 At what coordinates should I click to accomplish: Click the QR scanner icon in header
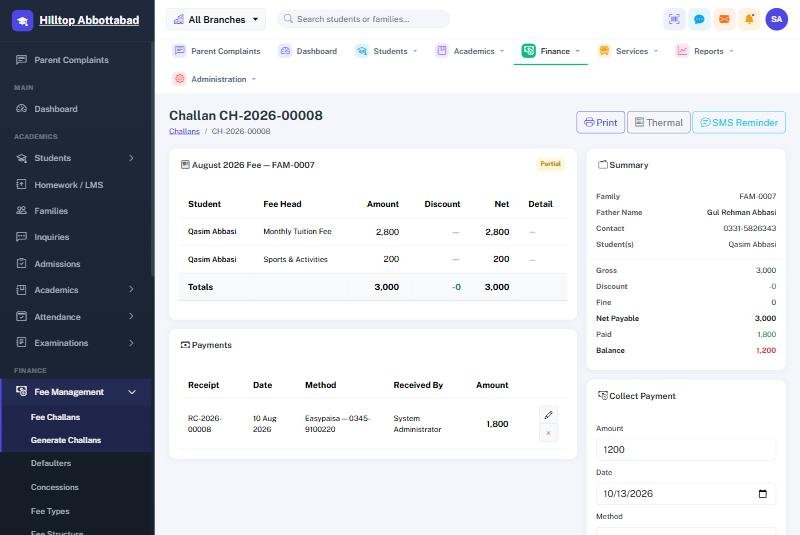tap(674, 19)
